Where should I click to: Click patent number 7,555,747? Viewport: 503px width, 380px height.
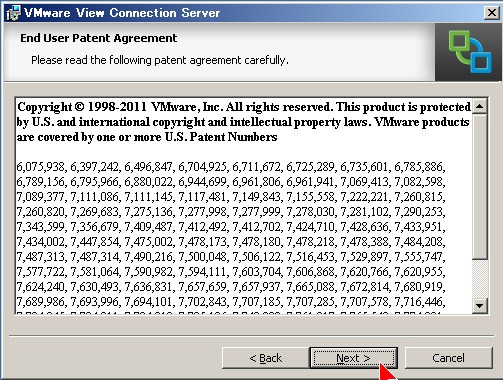pyautogui.click(x=420, y=257)
